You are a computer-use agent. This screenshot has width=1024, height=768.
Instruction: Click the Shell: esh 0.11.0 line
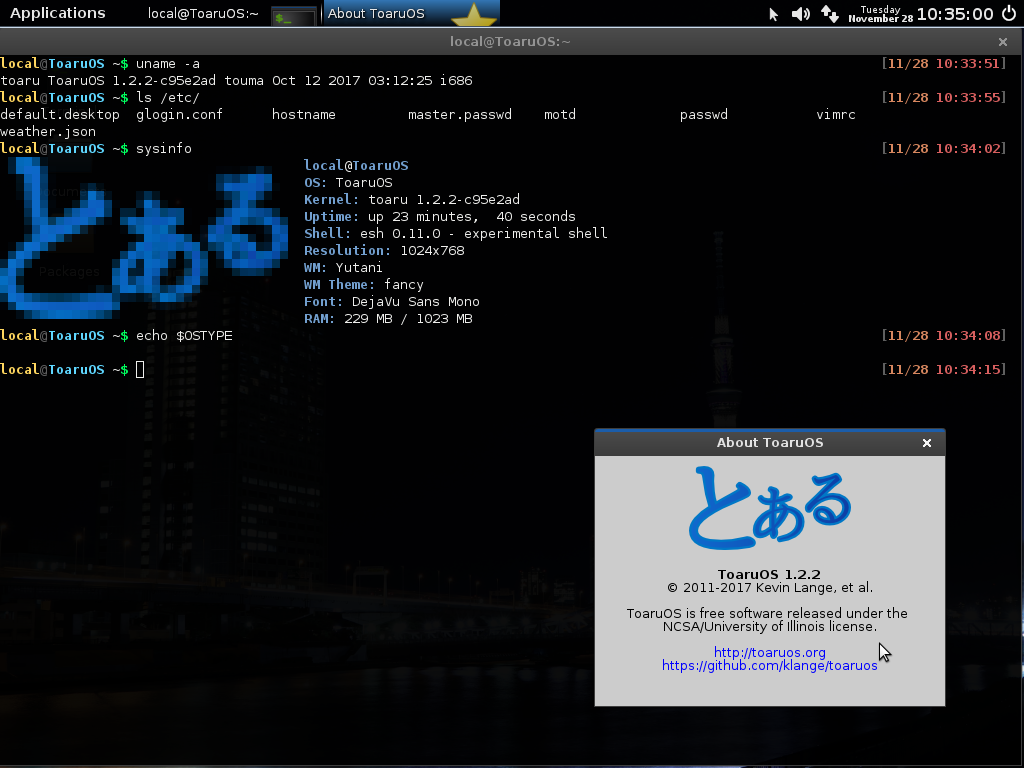click(456, 234)
